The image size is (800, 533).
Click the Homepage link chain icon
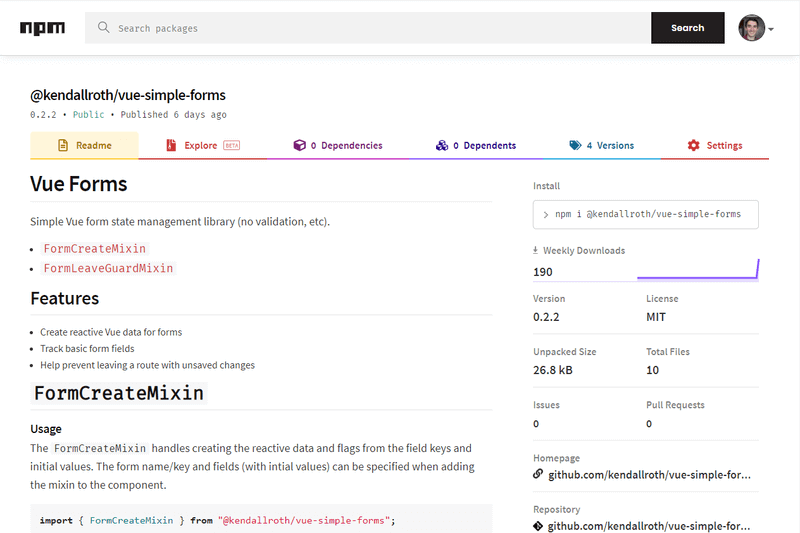[x=539, y=474]
